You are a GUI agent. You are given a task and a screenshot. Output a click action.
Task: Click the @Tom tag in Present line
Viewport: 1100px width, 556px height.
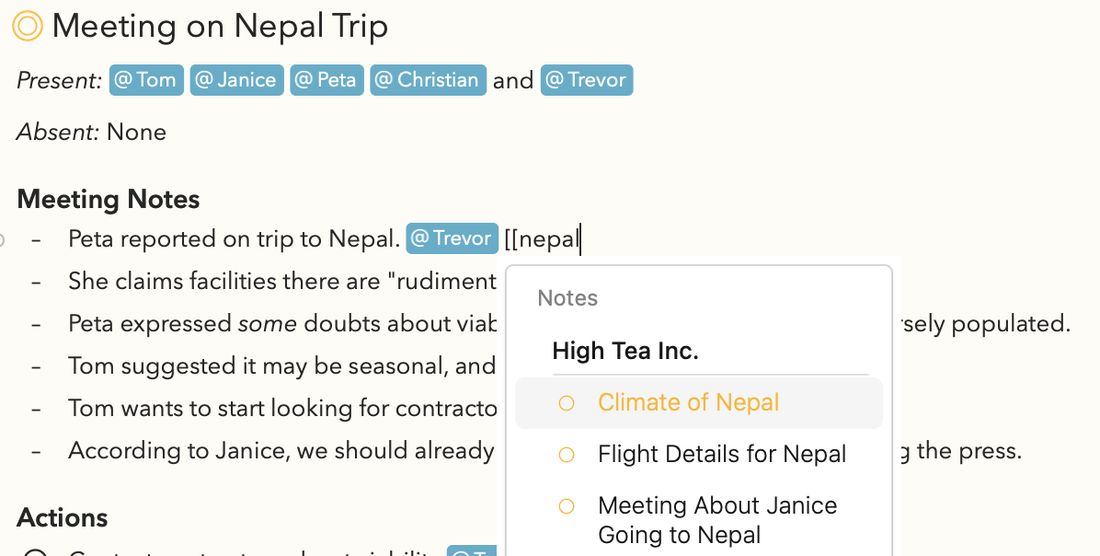[146, 80]
